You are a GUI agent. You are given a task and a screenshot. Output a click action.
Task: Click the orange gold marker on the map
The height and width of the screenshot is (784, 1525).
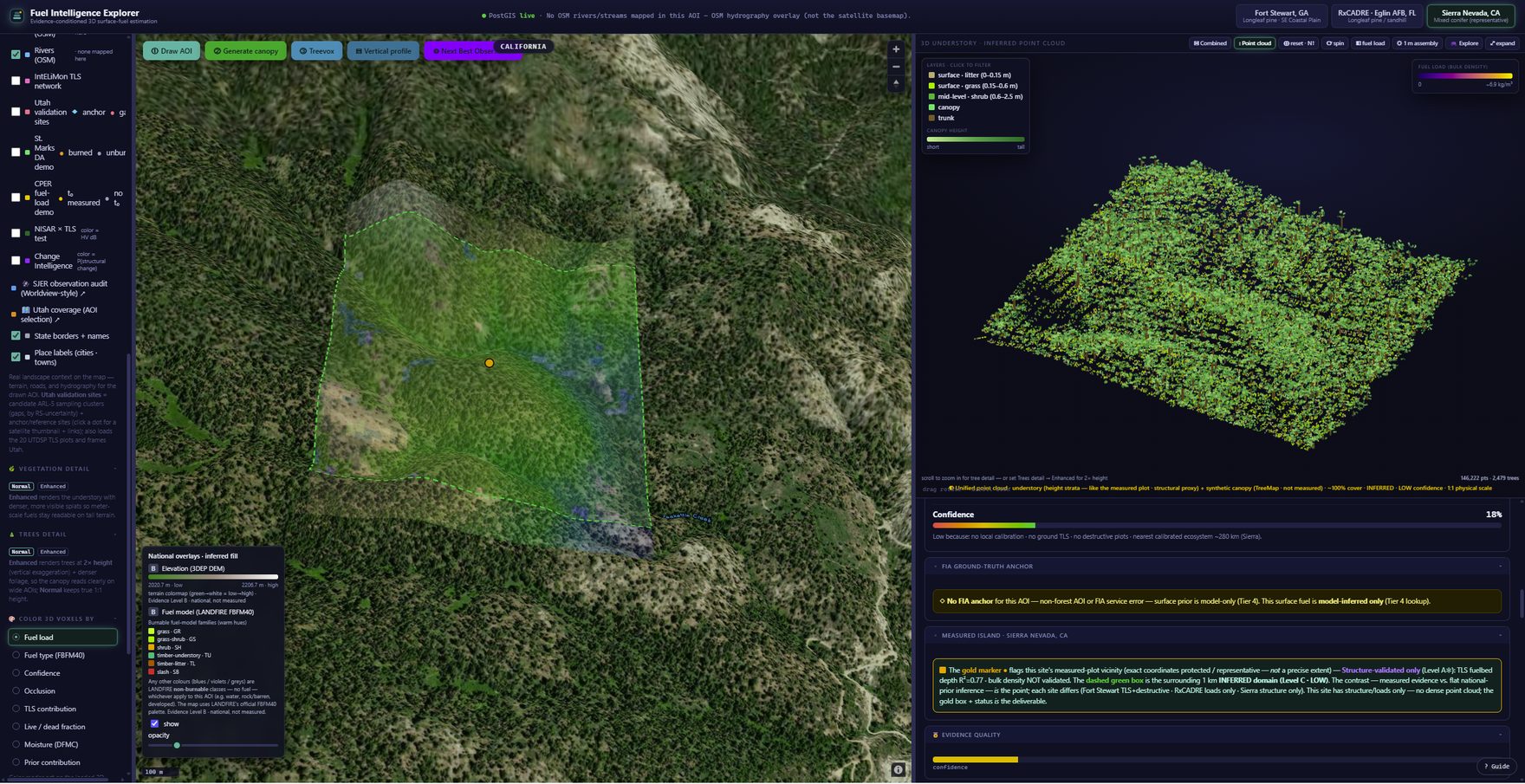tap(490, 363)
